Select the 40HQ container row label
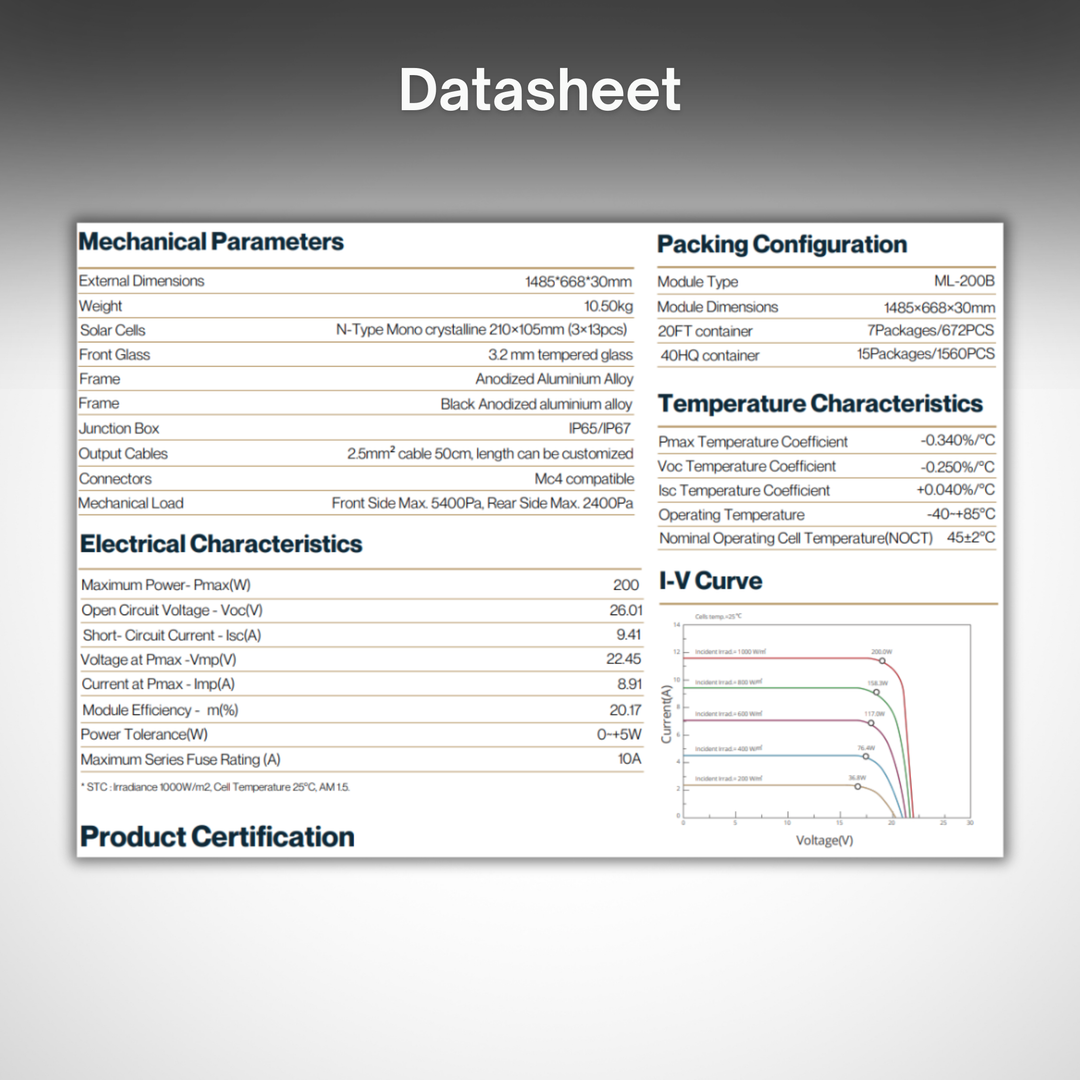Screen dimensions: 1080x1080 click(709, 356)
